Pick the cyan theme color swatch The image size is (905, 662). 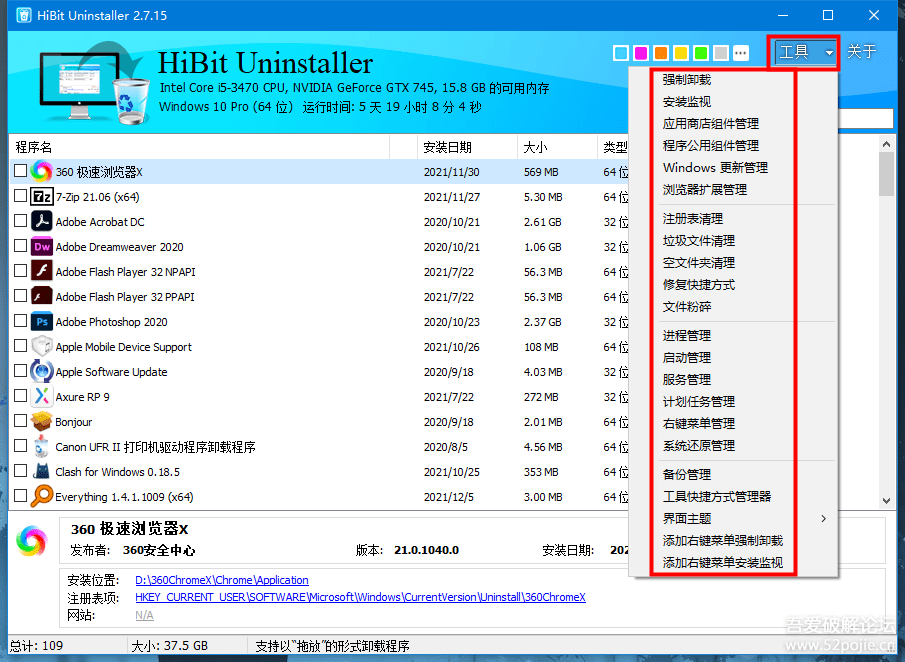621,53
